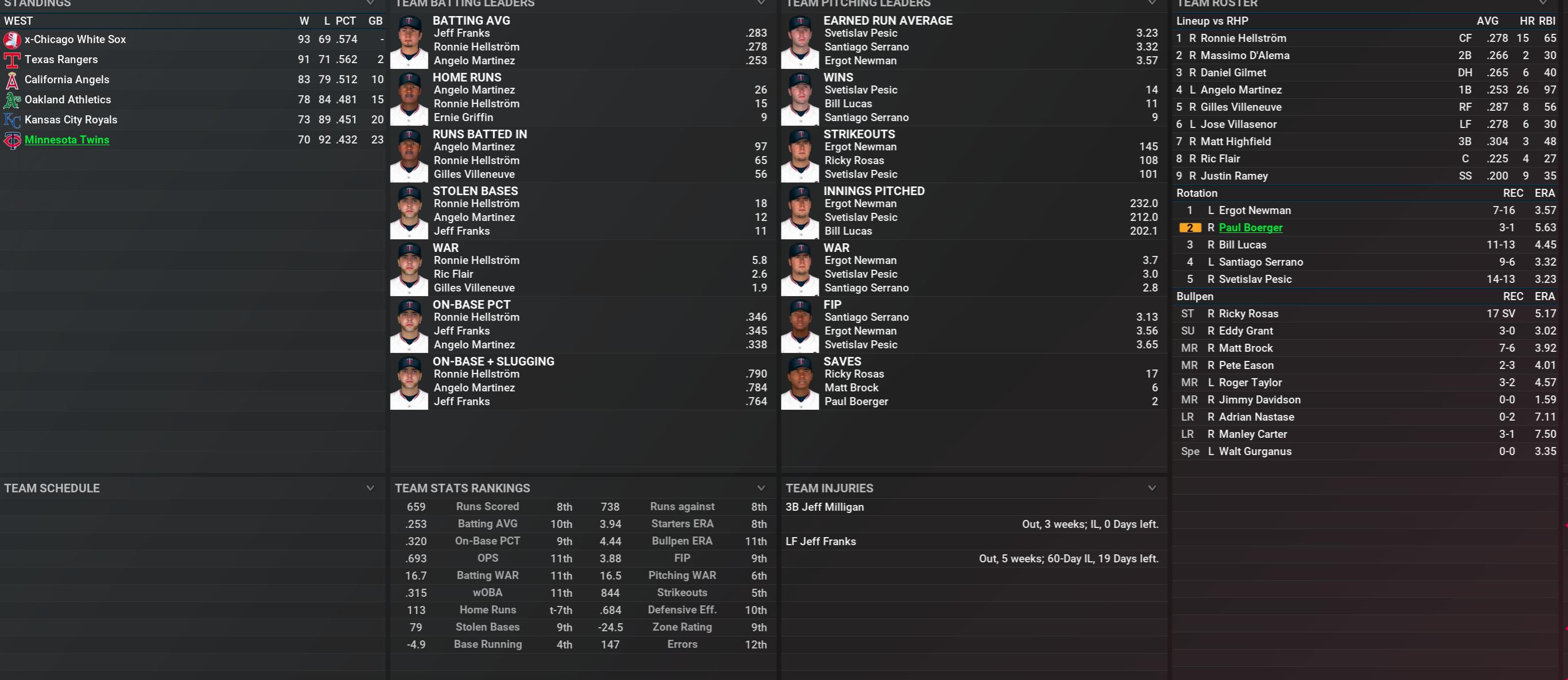Open the Minnesota Twins team link

point(67,140)
